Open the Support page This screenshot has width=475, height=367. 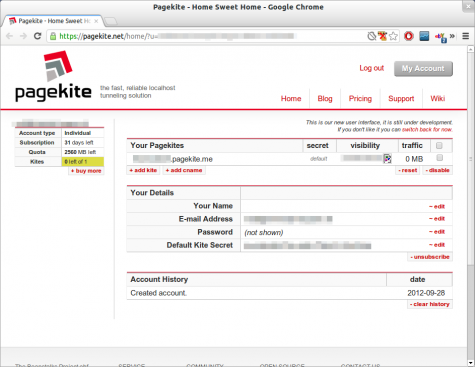401,99
